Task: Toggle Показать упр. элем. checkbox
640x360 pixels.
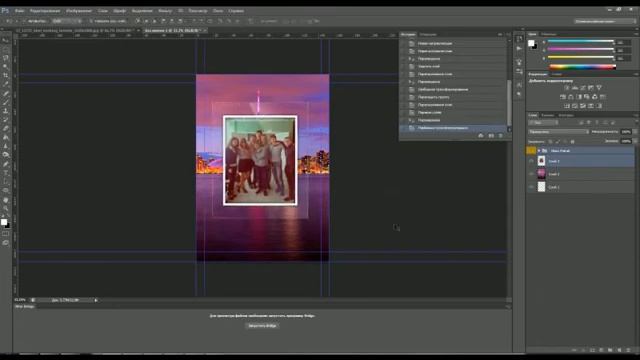Action: tap(91, 21)
